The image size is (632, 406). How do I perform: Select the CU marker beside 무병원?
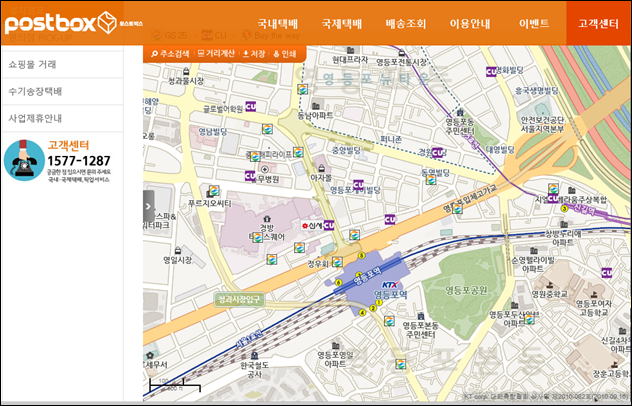click(x=250, y=176)
